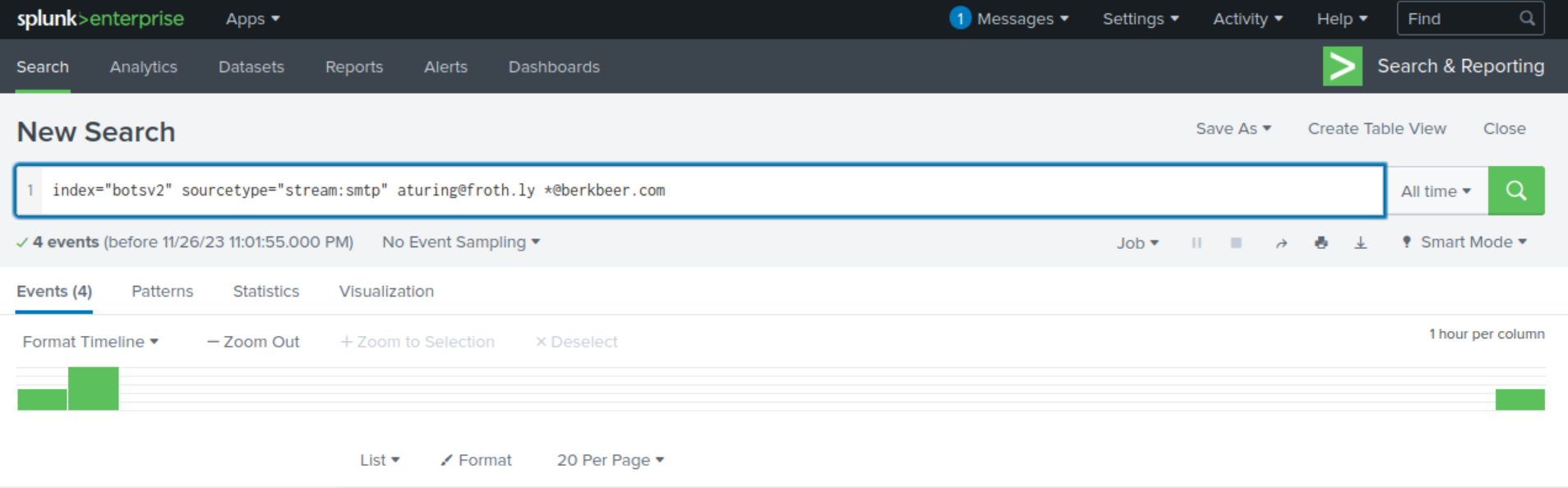Screen dimensions: 1568x488
Task: Open the Datasets nav tab
Action: (251, 67)
